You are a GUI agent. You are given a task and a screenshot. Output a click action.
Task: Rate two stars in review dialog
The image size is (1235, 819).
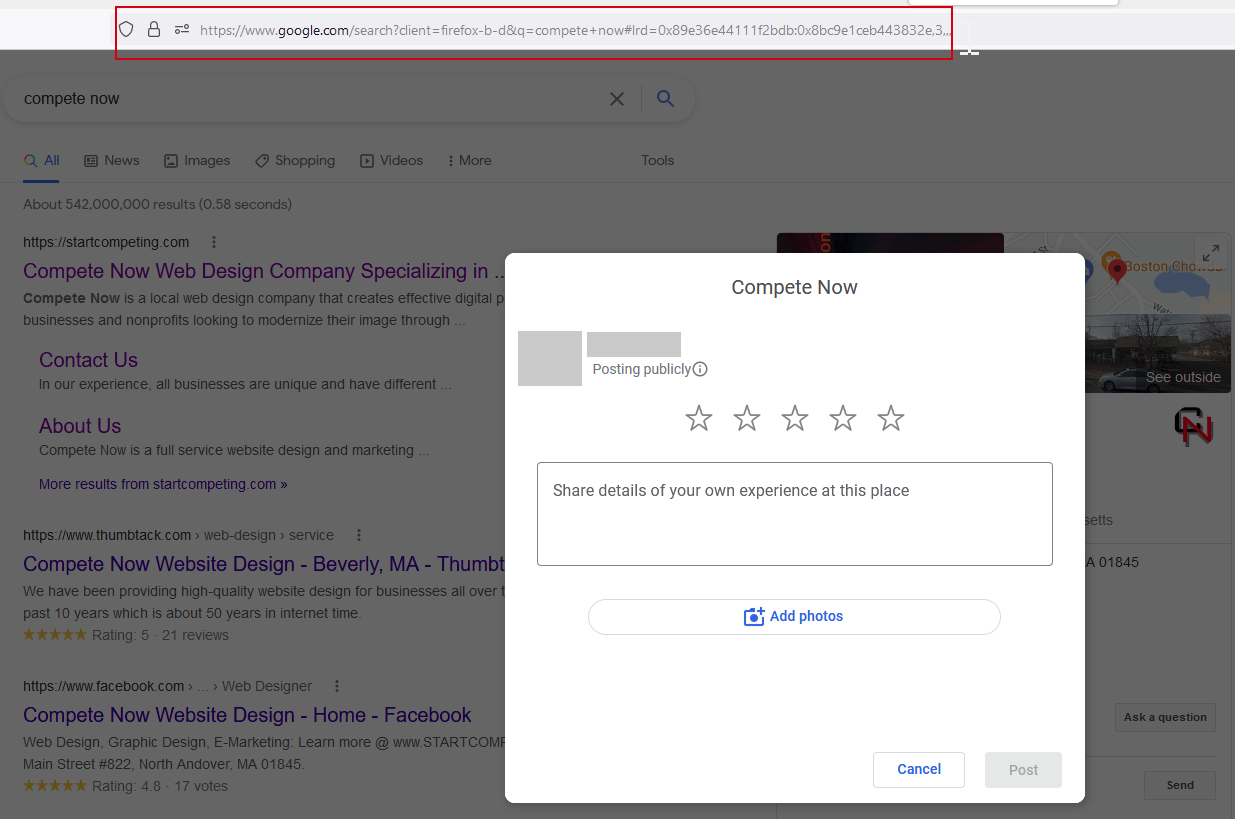click(x=747, y=418)
